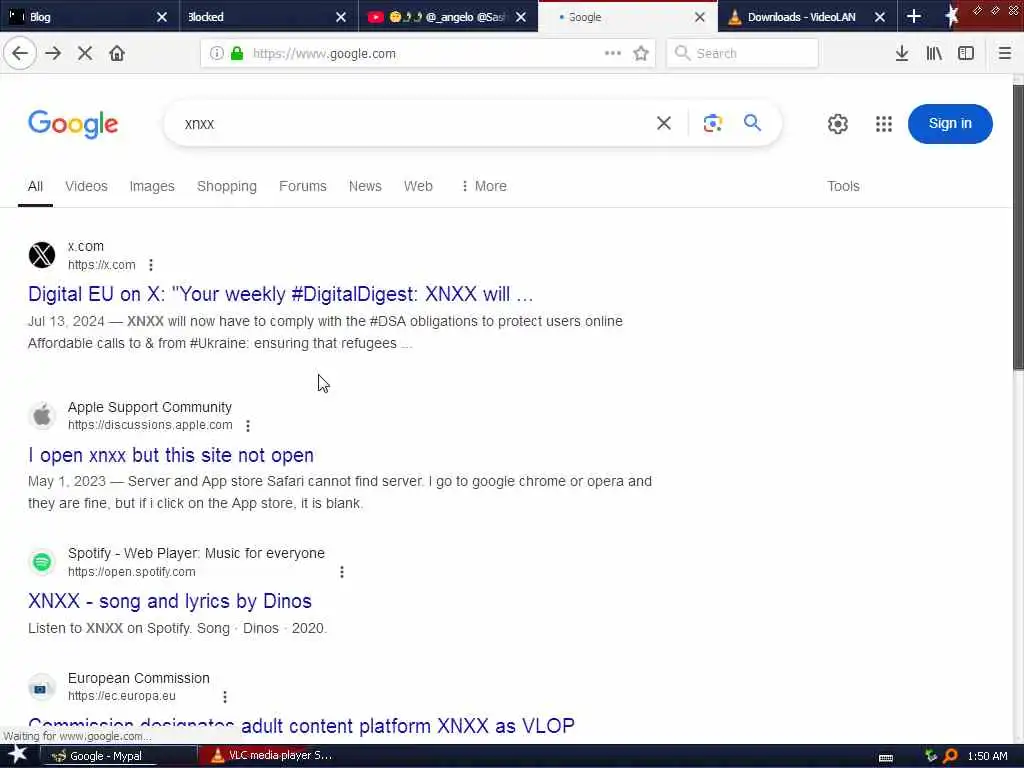Open options for European Commission result
1024x768 pixels.
coord(225,697)
